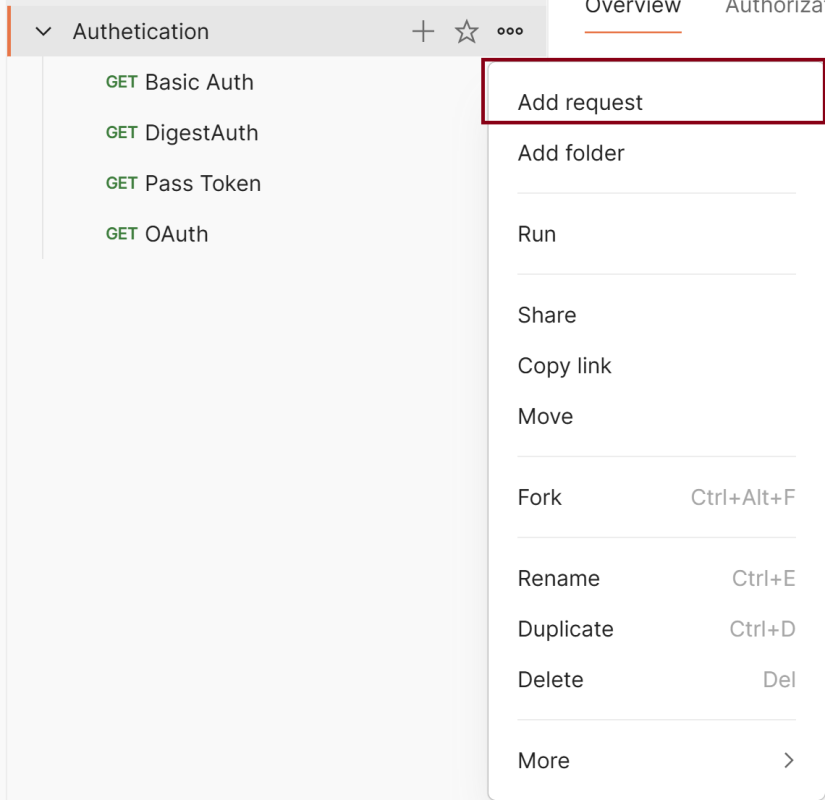
Task: Star the Authetication folder
Action: tap(467, 32)
